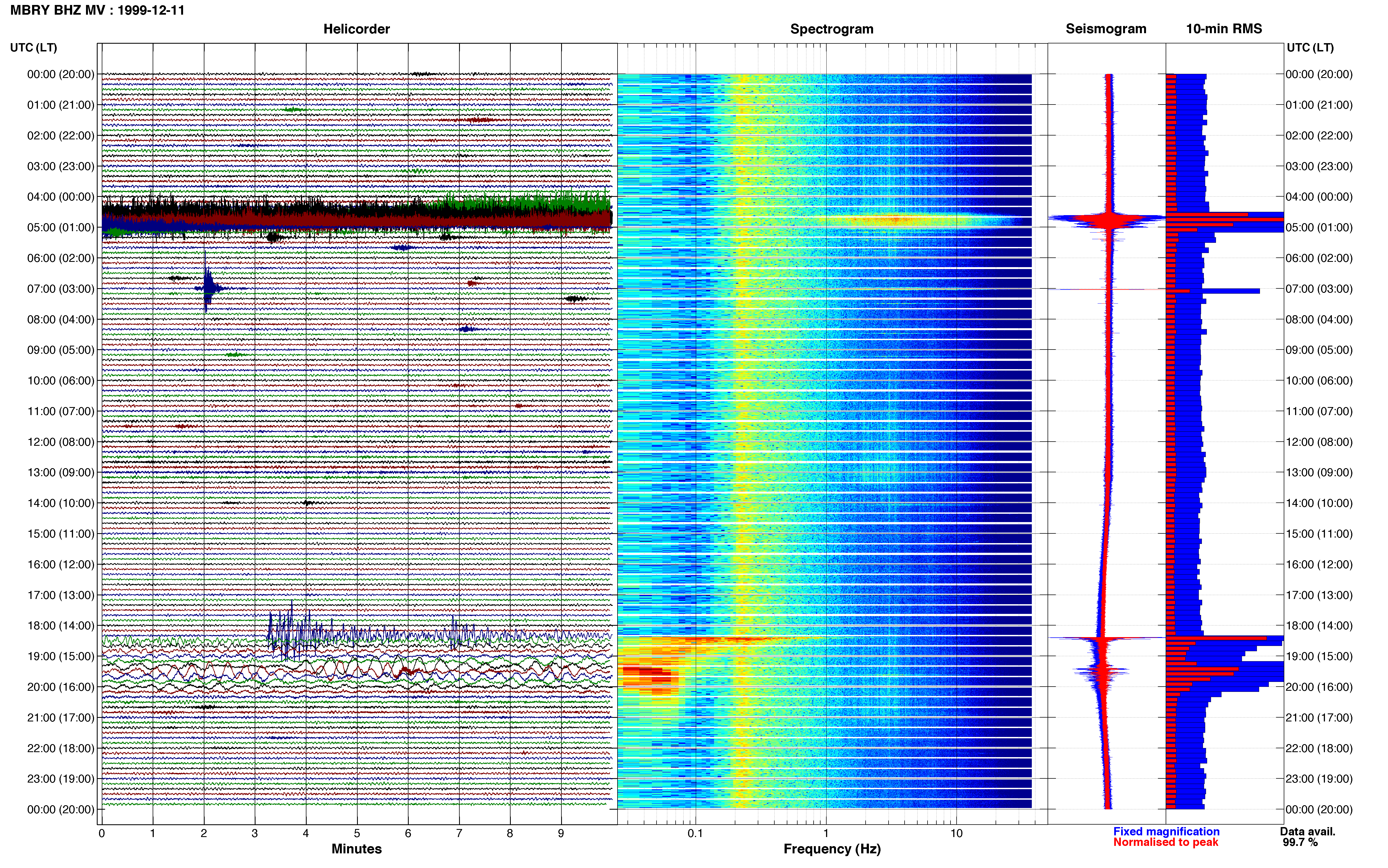The width and height of the screenshot is (1388, 868).
Task: Select the Spectrogram panel heading
Action: [832, 29]
